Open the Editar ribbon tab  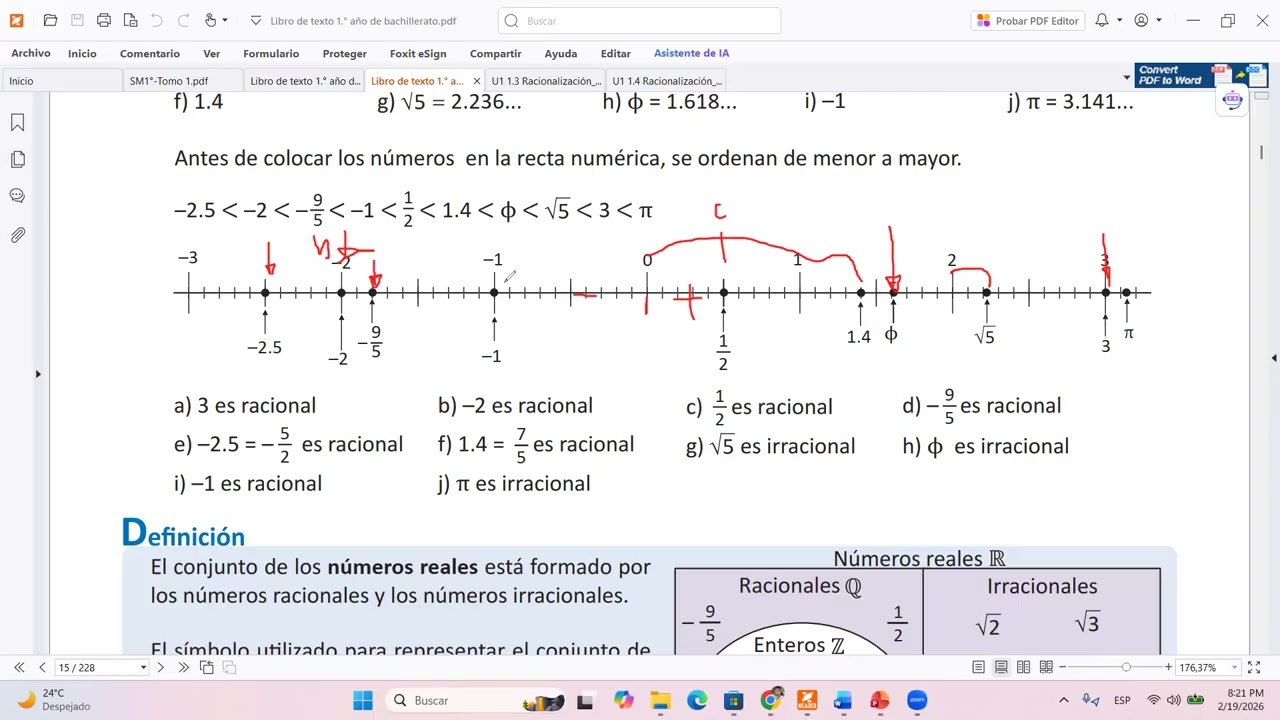[x=615, y=54]
